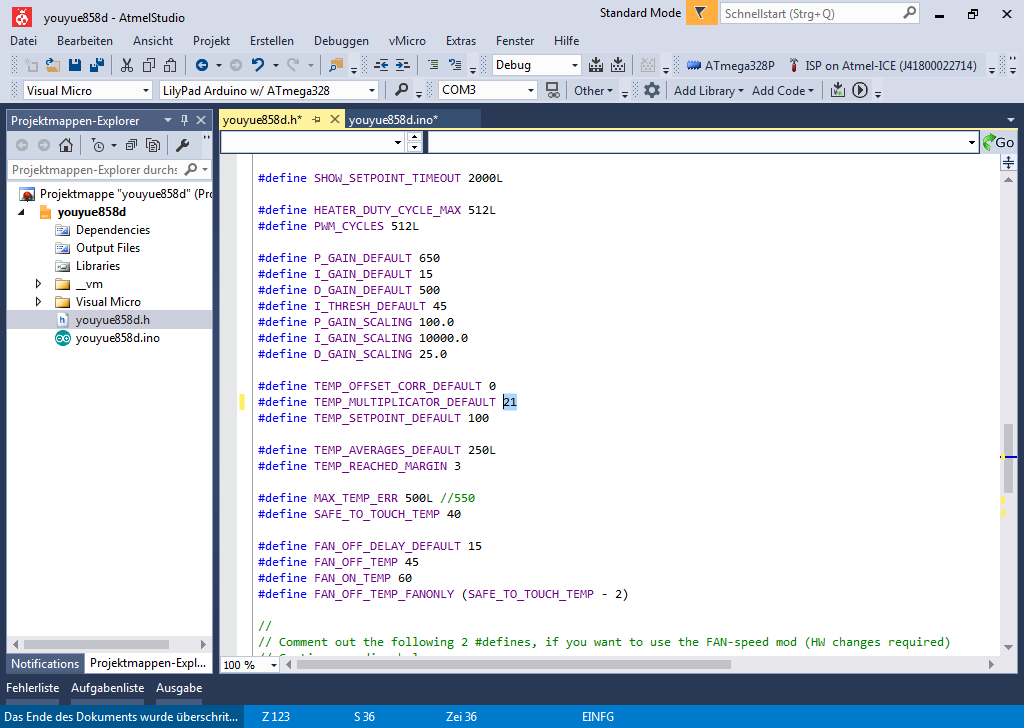This screenshot has width=1024, height=728.
Task: Open the Fehlerliste panel tab
Action: click(x=33, y=688)
